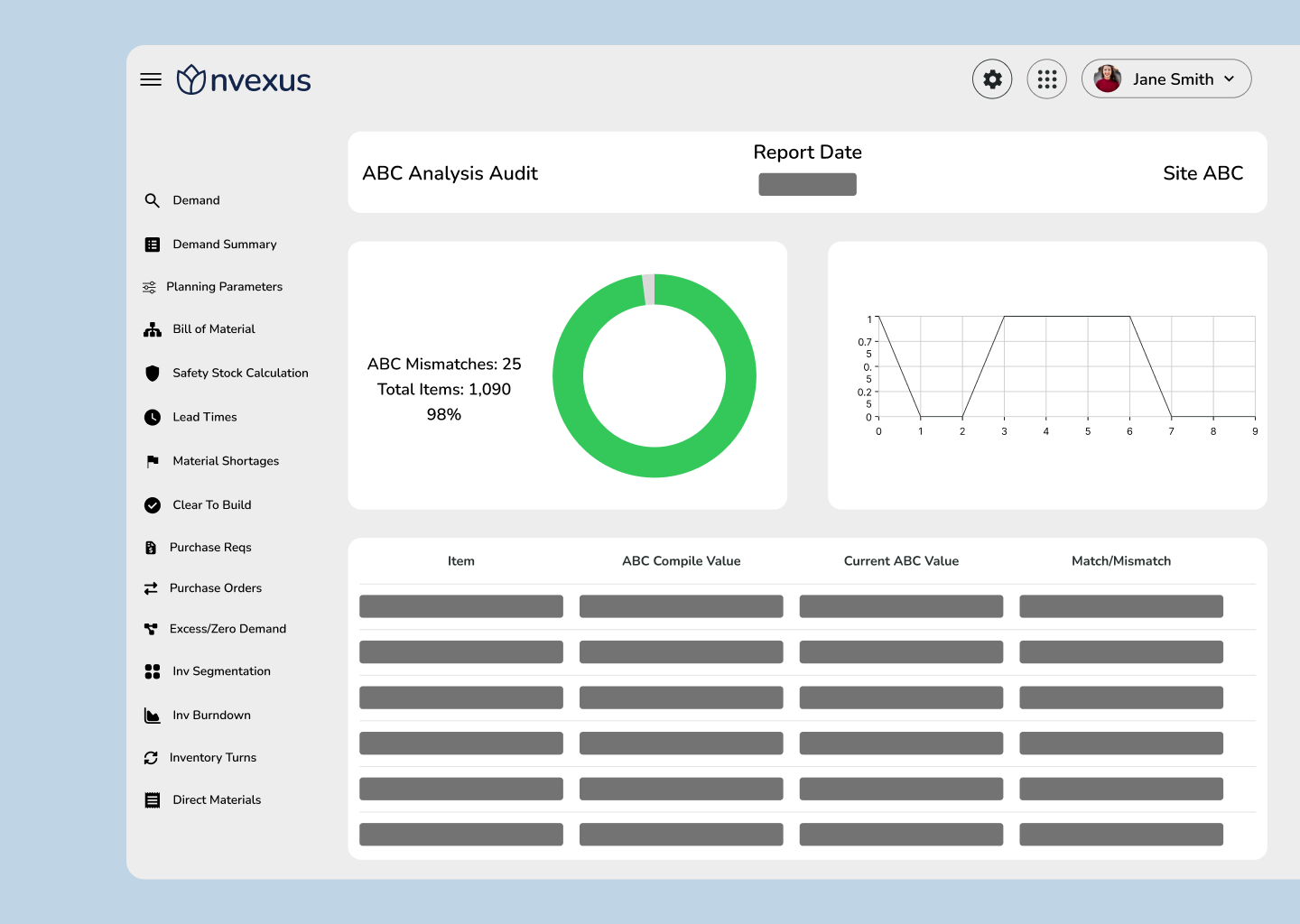The width and height of the screenshot is (1300, 924).
Task: Click the Item column header
Action: (x=461, y=561)
